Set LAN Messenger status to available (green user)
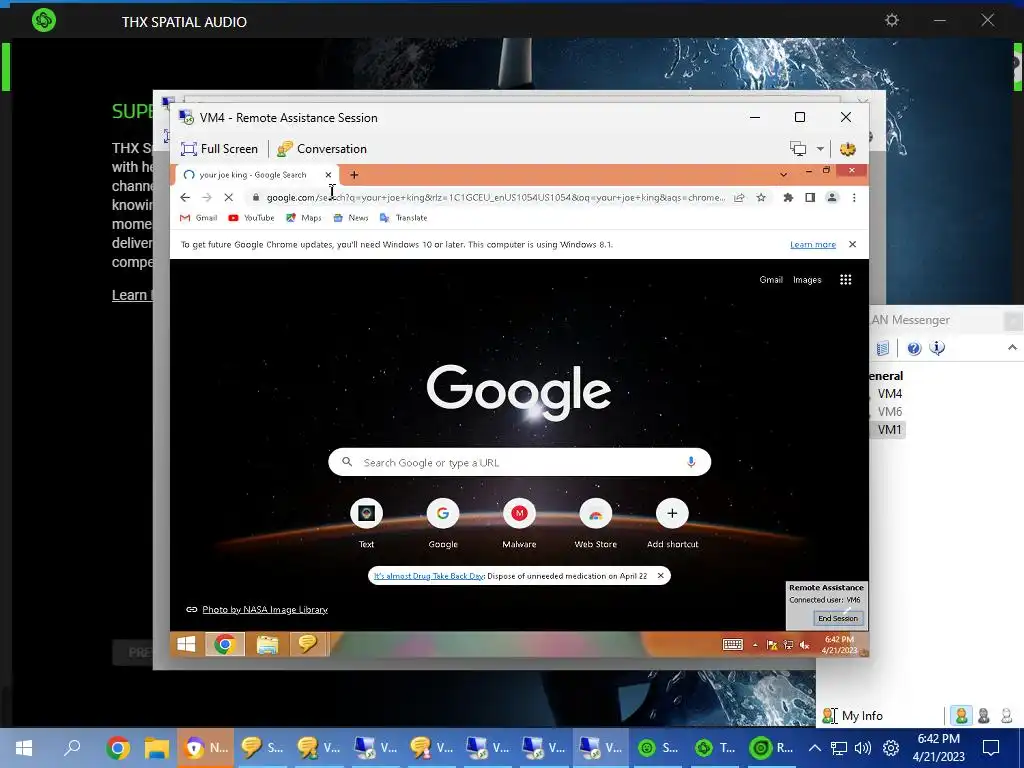1024x768 pixels. click(961, 716)
